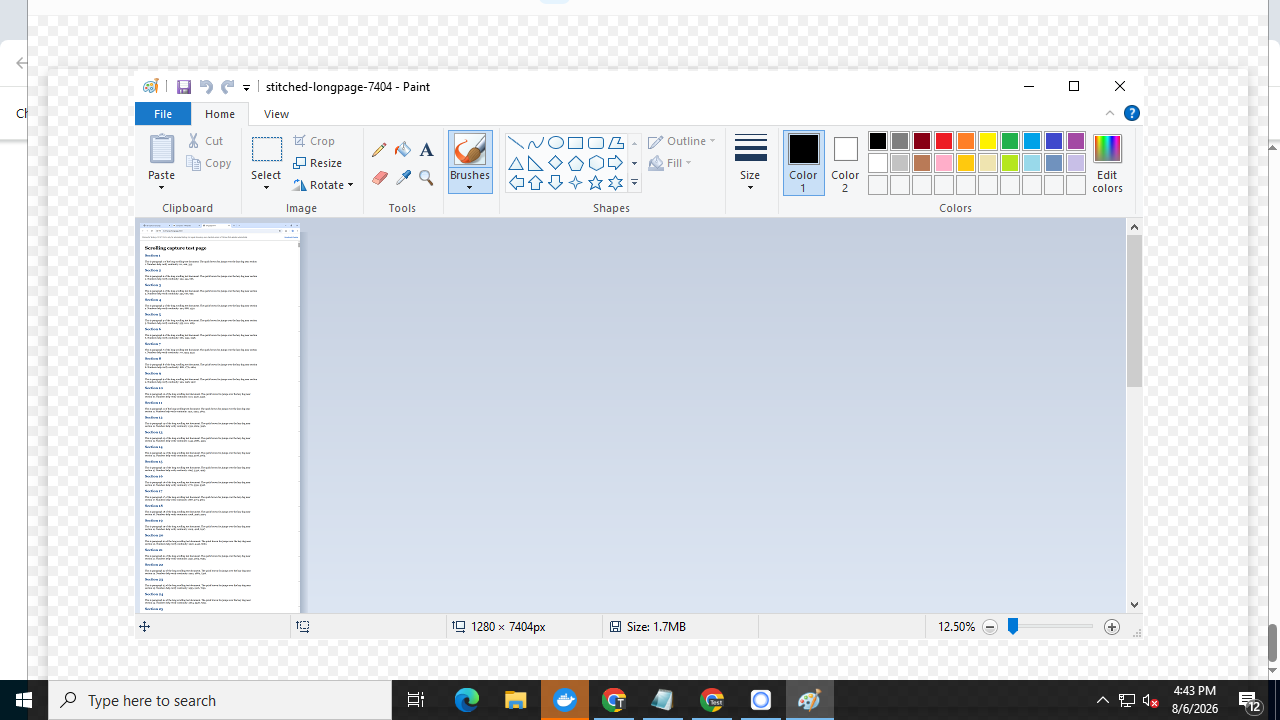Open the shape Outline dropdown
This screenshot has width=1280, height=720.
pyautogui.click(x=682, y=141)
